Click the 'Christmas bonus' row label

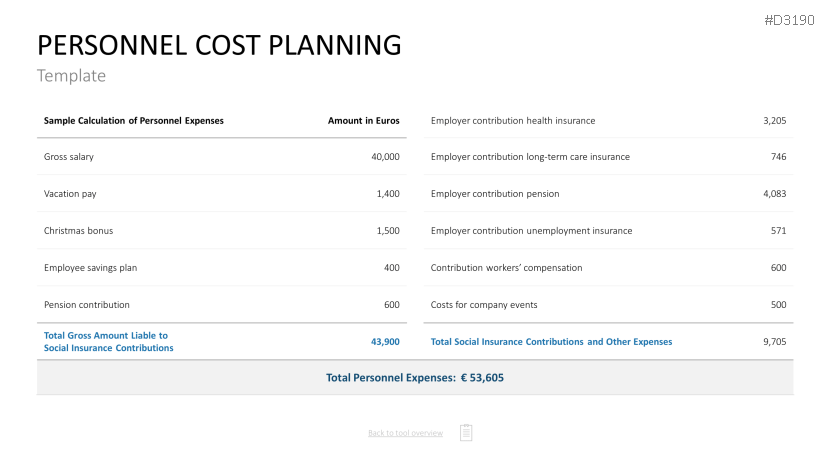pyautogui.click(x=78, y=231)
